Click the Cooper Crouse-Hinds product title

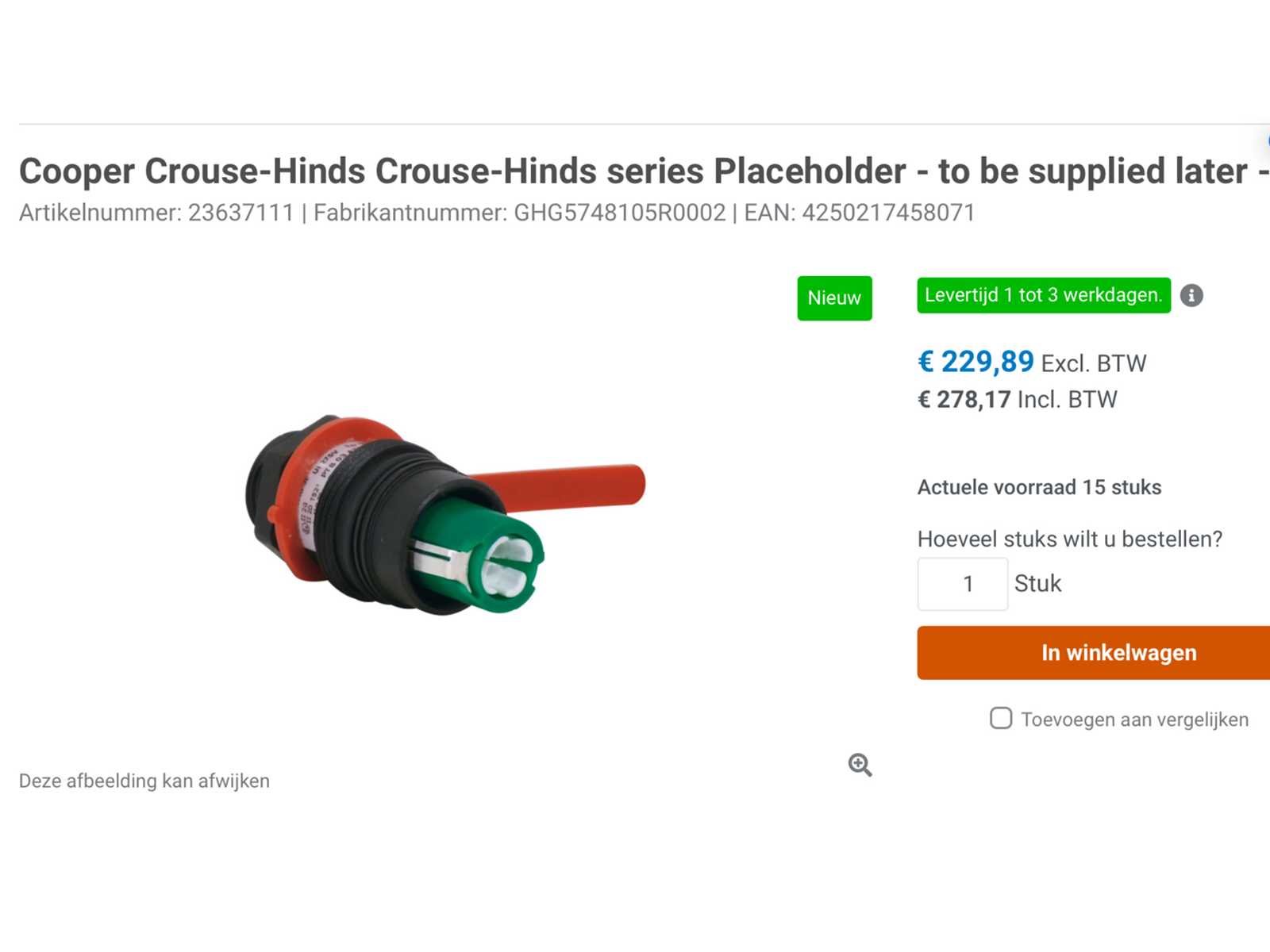click(x=635, y=171)
